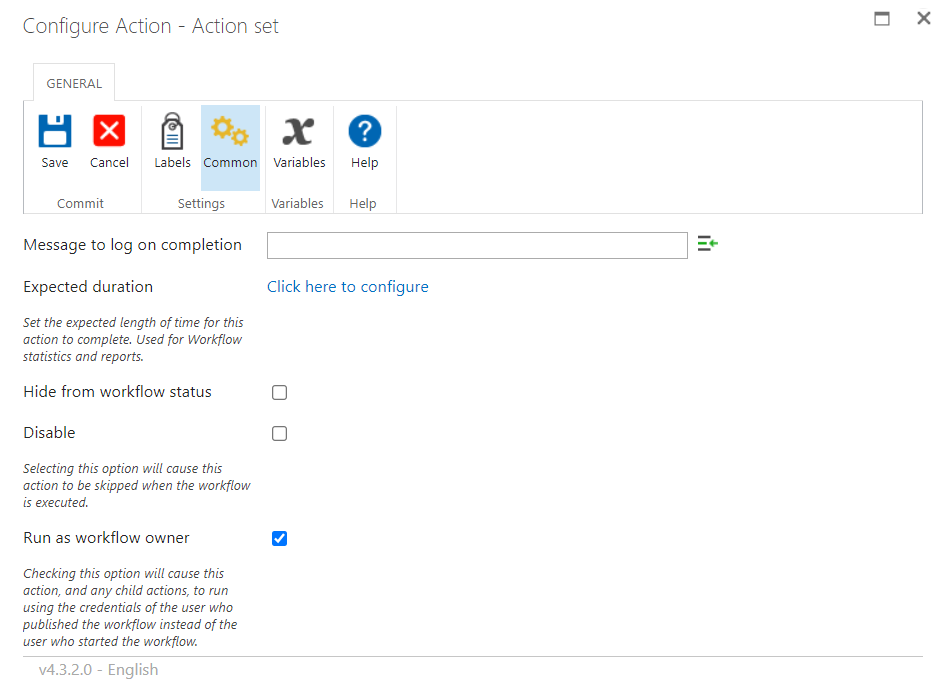Maximize the Configure Action dialog
The width and height of the screenshot is (944, 691).
[882, 19]
